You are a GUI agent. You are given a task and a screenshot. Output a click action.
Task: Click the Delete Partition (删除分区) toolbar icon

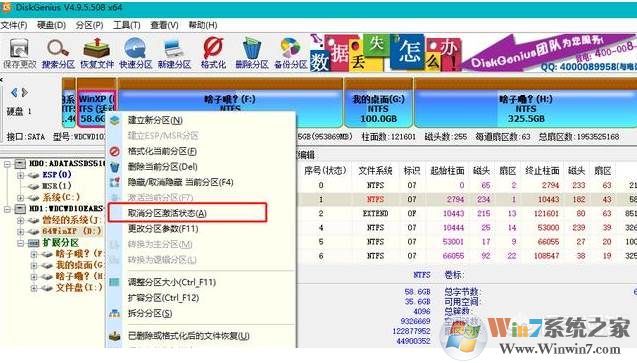coord(252,53)
